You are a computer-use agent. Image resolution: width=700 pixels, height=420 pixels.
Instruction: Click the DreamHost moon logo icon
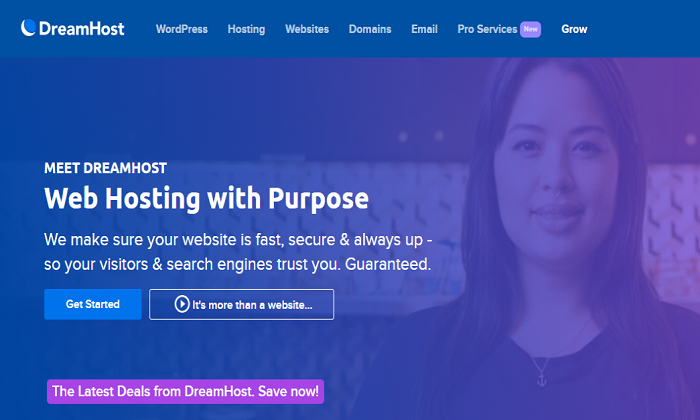(x=28, y=28)
